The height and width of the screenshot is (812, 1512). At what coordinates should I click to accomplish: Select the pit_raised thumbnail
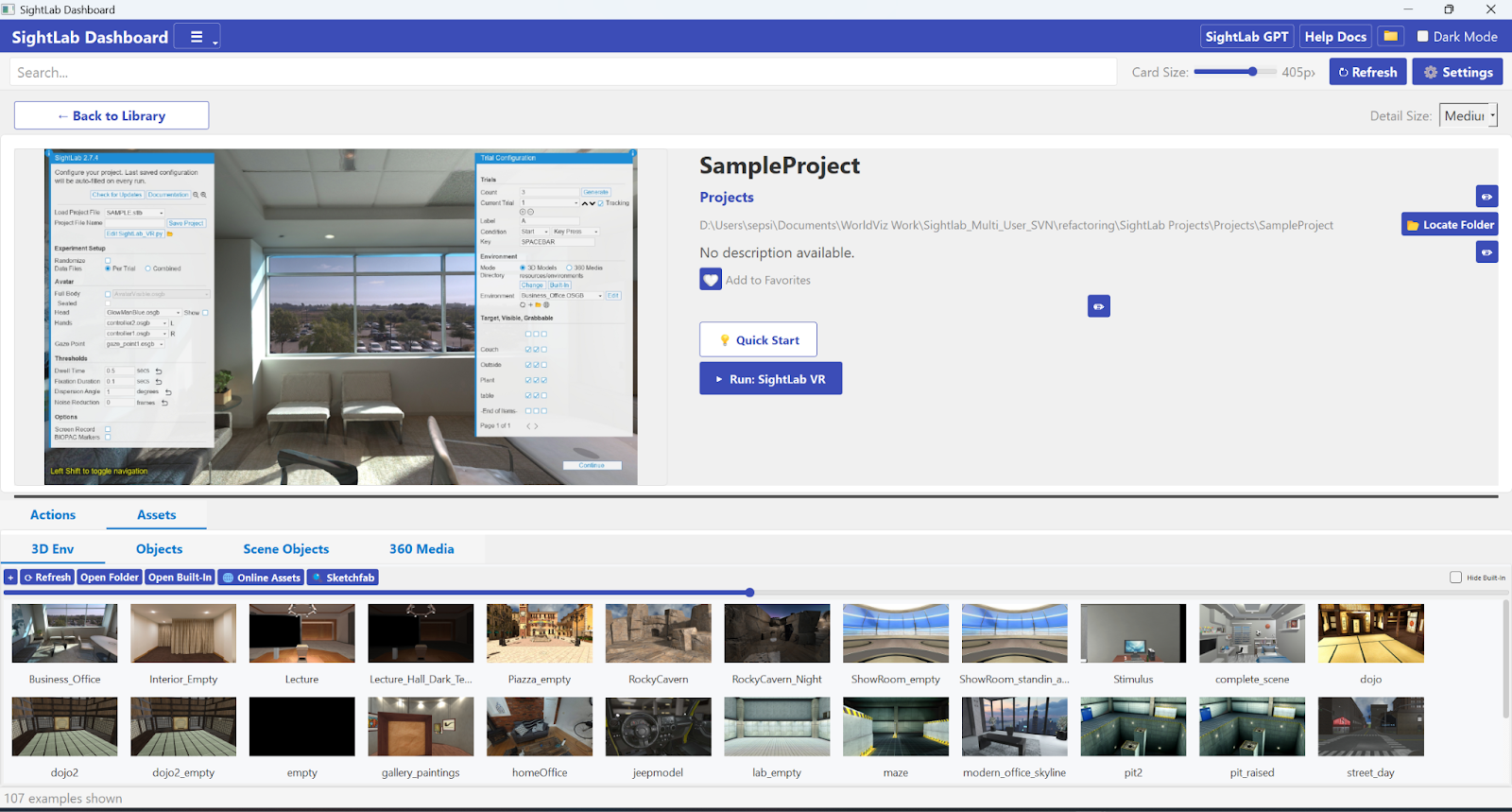tap(1252, 727)
